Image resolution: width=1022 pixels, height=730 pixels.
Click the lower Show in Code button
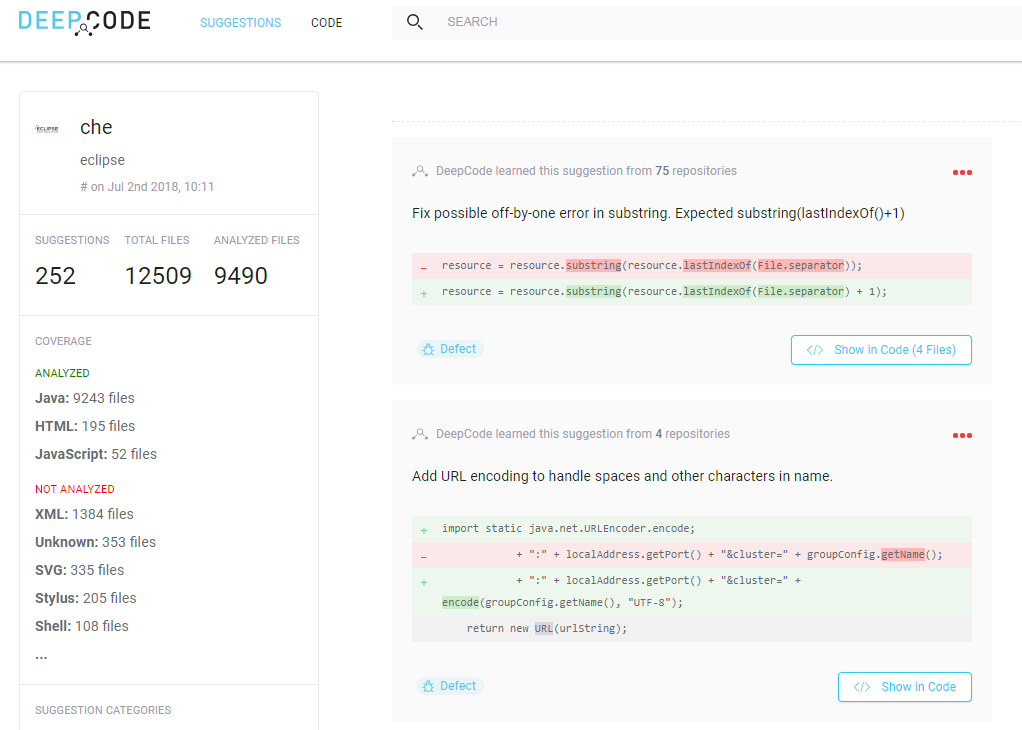click(x=904, y=687)
